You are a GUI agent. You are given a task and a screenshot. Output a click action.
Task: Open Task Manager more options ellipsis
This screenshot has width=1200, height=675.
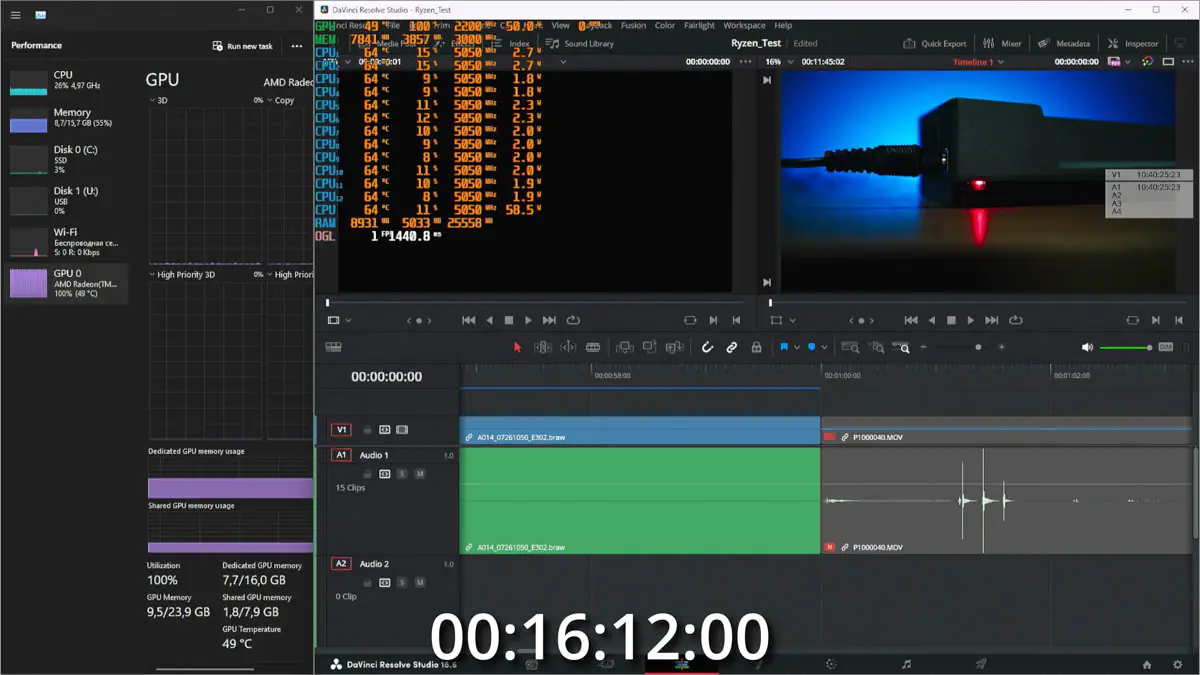point(297,46)
